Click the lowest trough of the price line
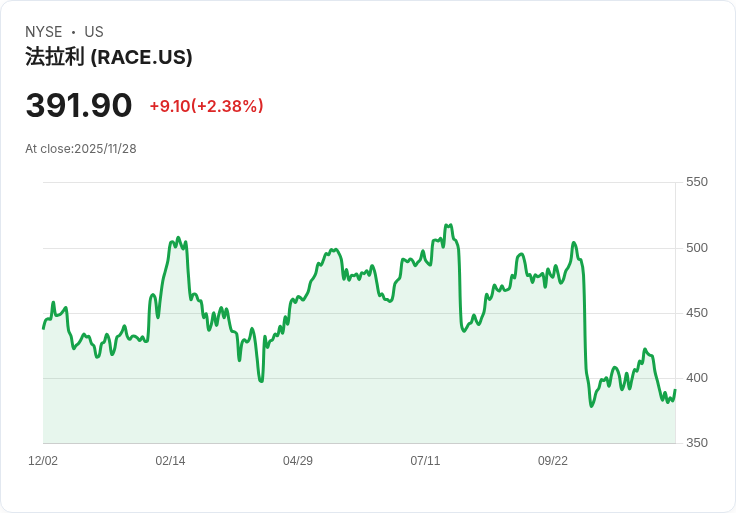Screen dimensions: 736x513 tap(591, 406)
